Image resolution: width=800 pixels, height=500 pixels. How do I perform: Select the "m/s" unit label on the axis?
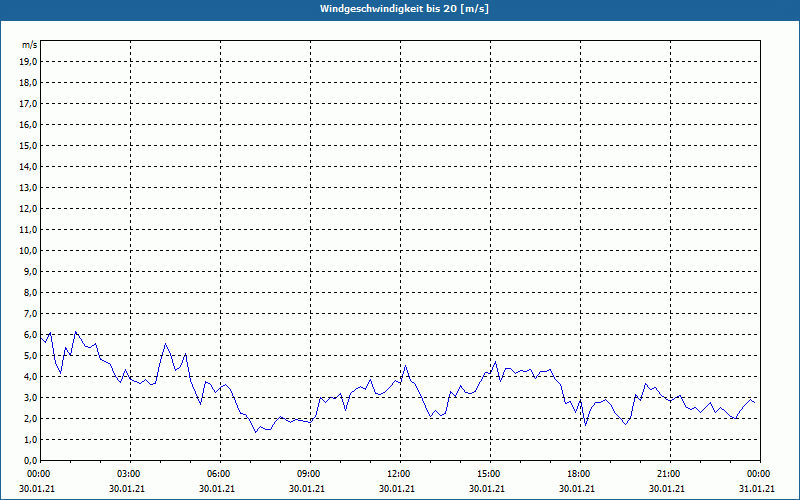click(x=30, y=45)
